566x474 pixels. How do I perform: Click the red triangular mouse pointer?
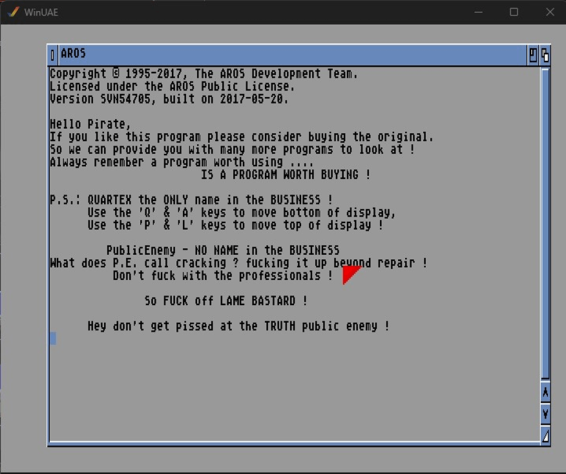[x=350, y=274]
